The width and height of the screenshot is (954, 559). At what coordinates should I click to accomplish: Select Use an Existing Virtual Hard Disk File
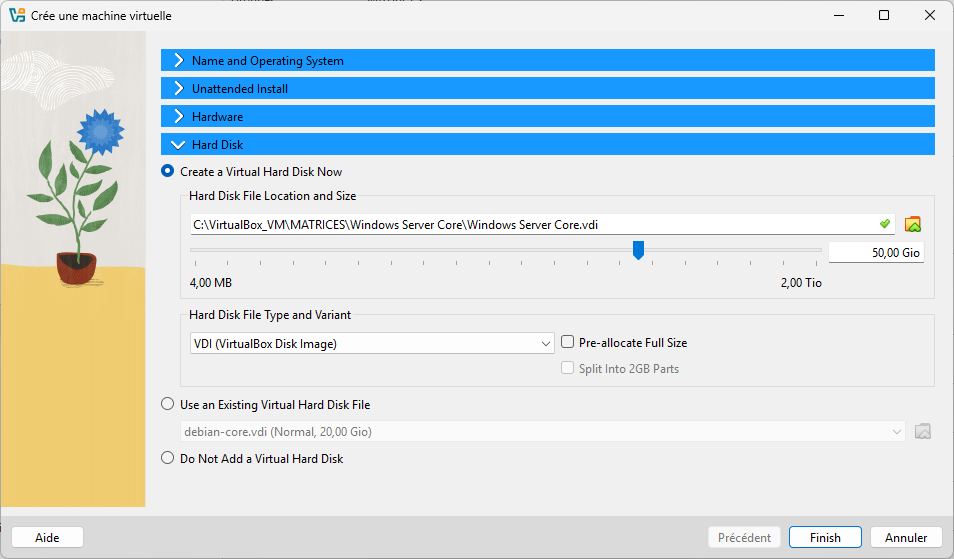click(168, 405)
